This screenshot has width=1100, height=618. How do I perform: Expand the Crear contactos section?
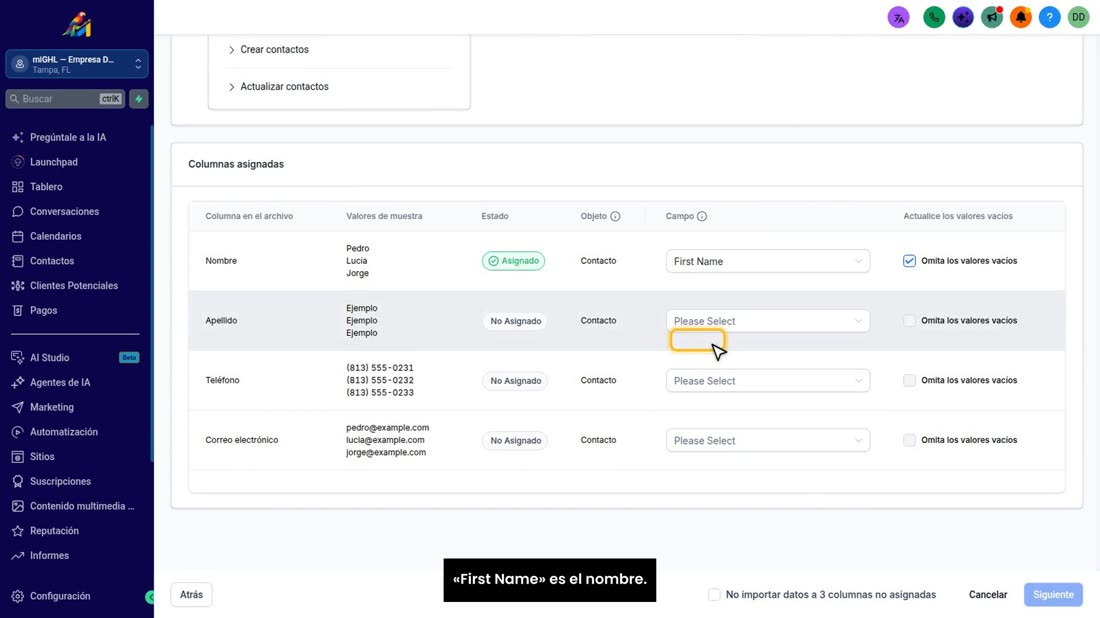[268, 50]
